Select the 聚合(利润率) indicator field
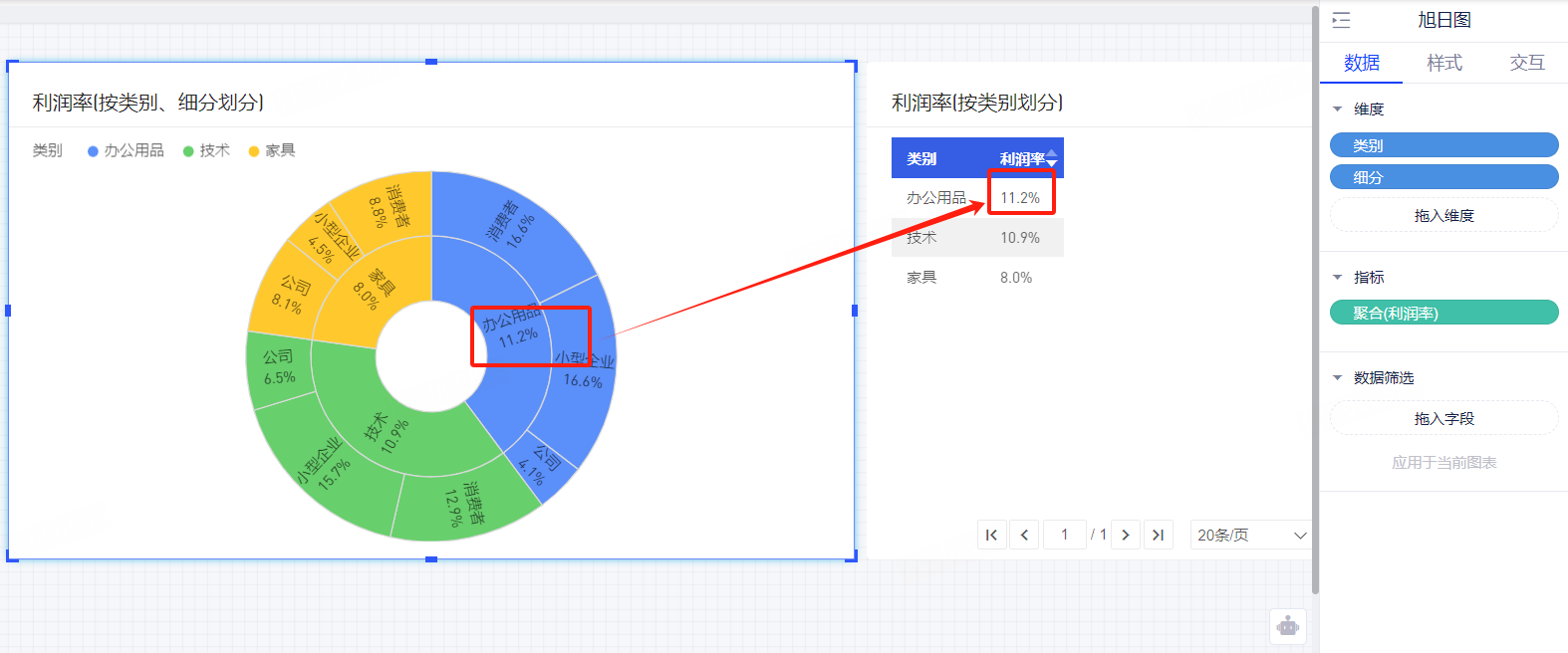 click(1443, 313)
